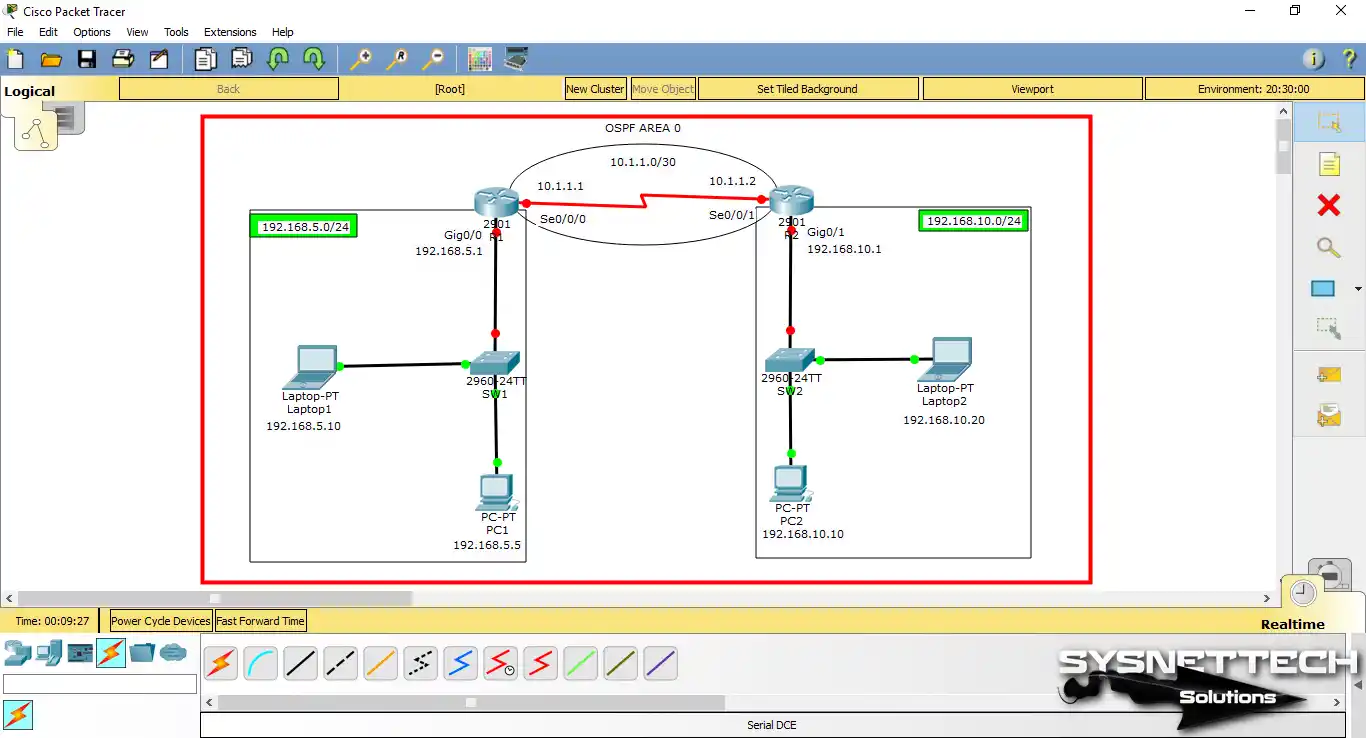Select the Resize Shape tool
Image resolution: width=1366 pixels, height=738 pixels.
1328,327
